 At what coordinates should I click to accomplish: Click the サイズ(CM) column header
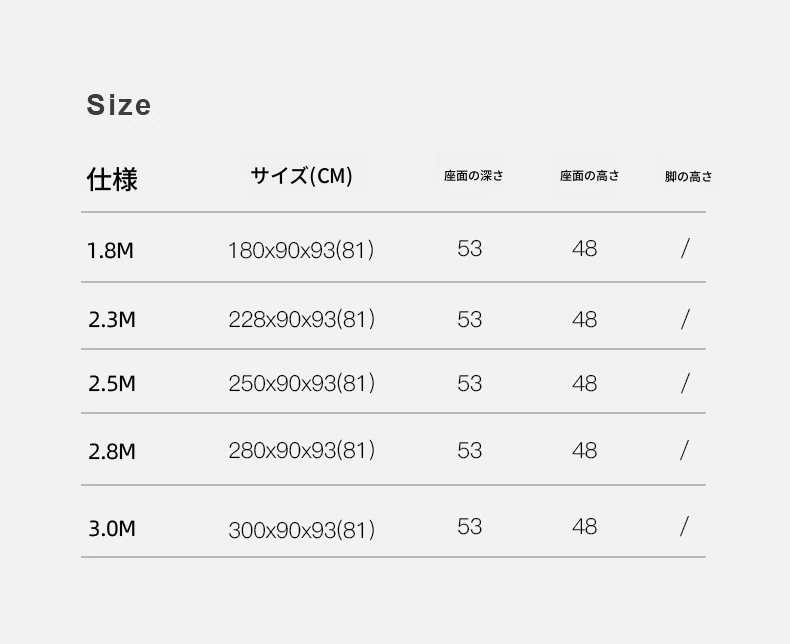301,177
